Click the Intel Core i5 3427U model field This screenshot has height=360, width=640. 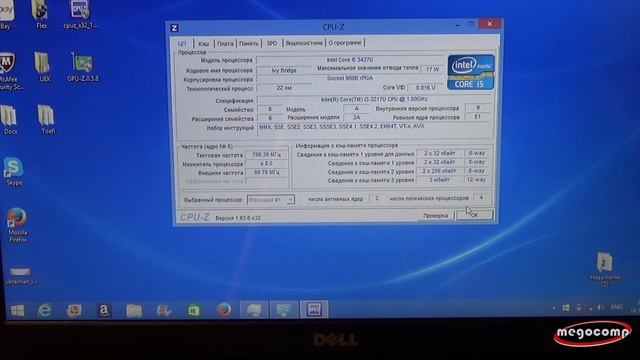pos(350,60)
